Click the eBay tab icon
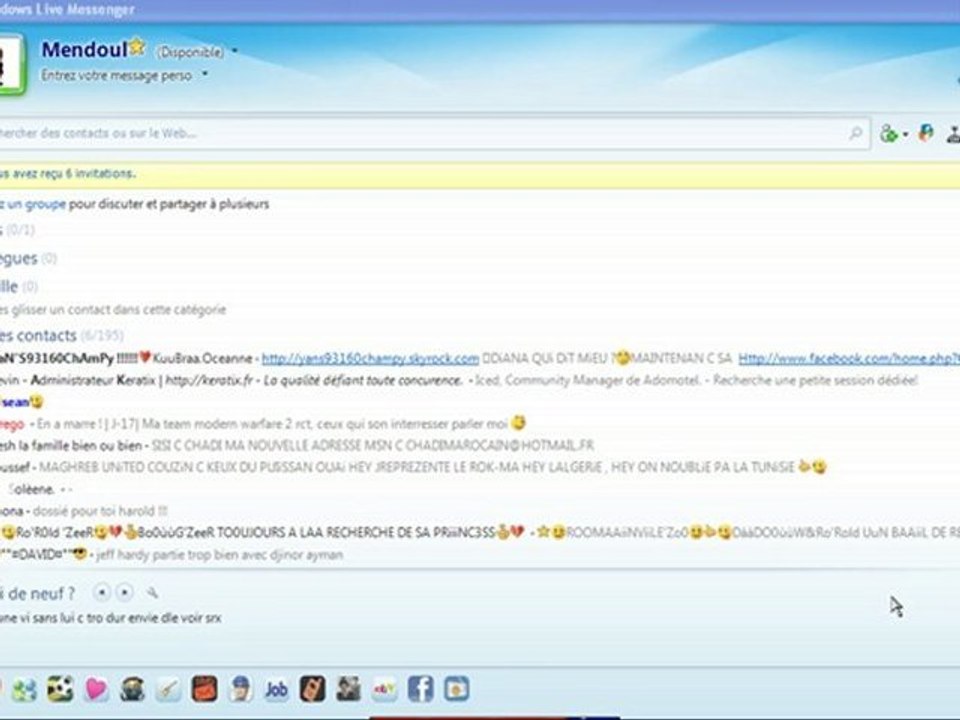This screenshot has width=960, height=720. click(x=384, y=689)
